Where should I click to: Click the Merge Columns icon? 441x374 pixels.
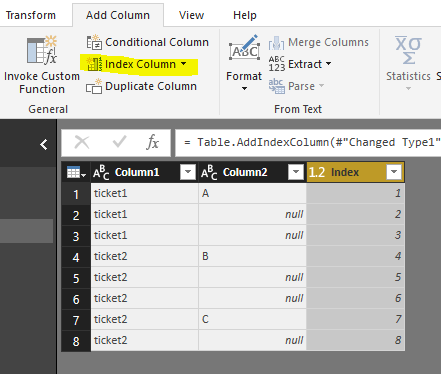tap(277, 43)
